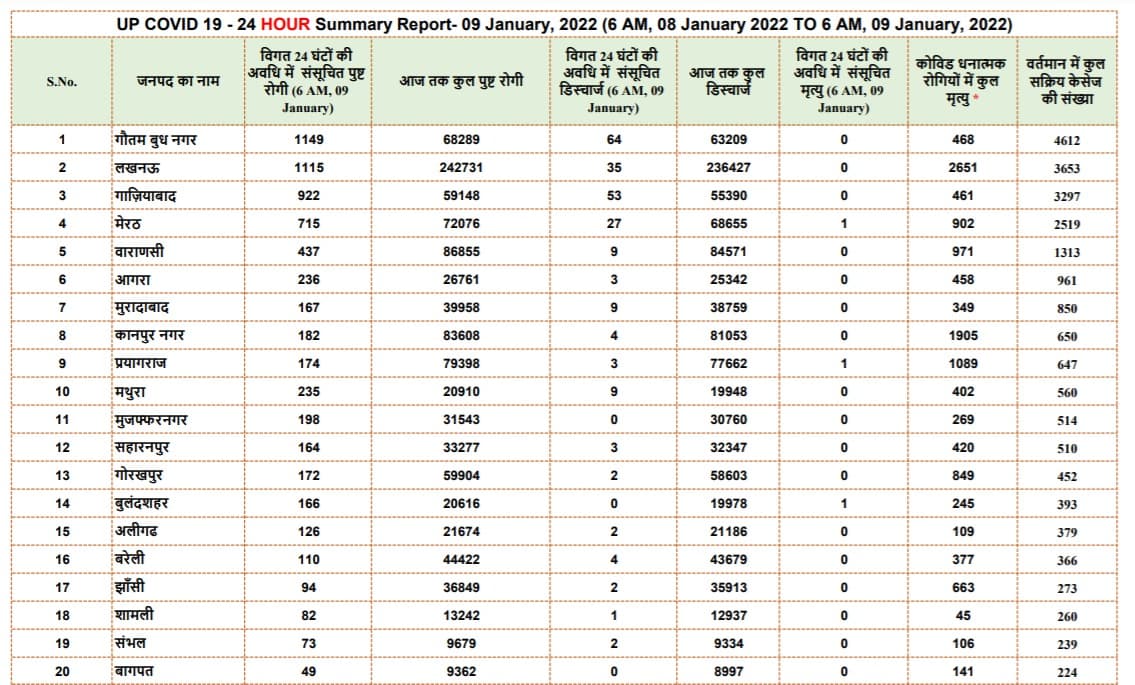Select the आज तक कुल पुष्ट रोगी header

tap(461, 81)
